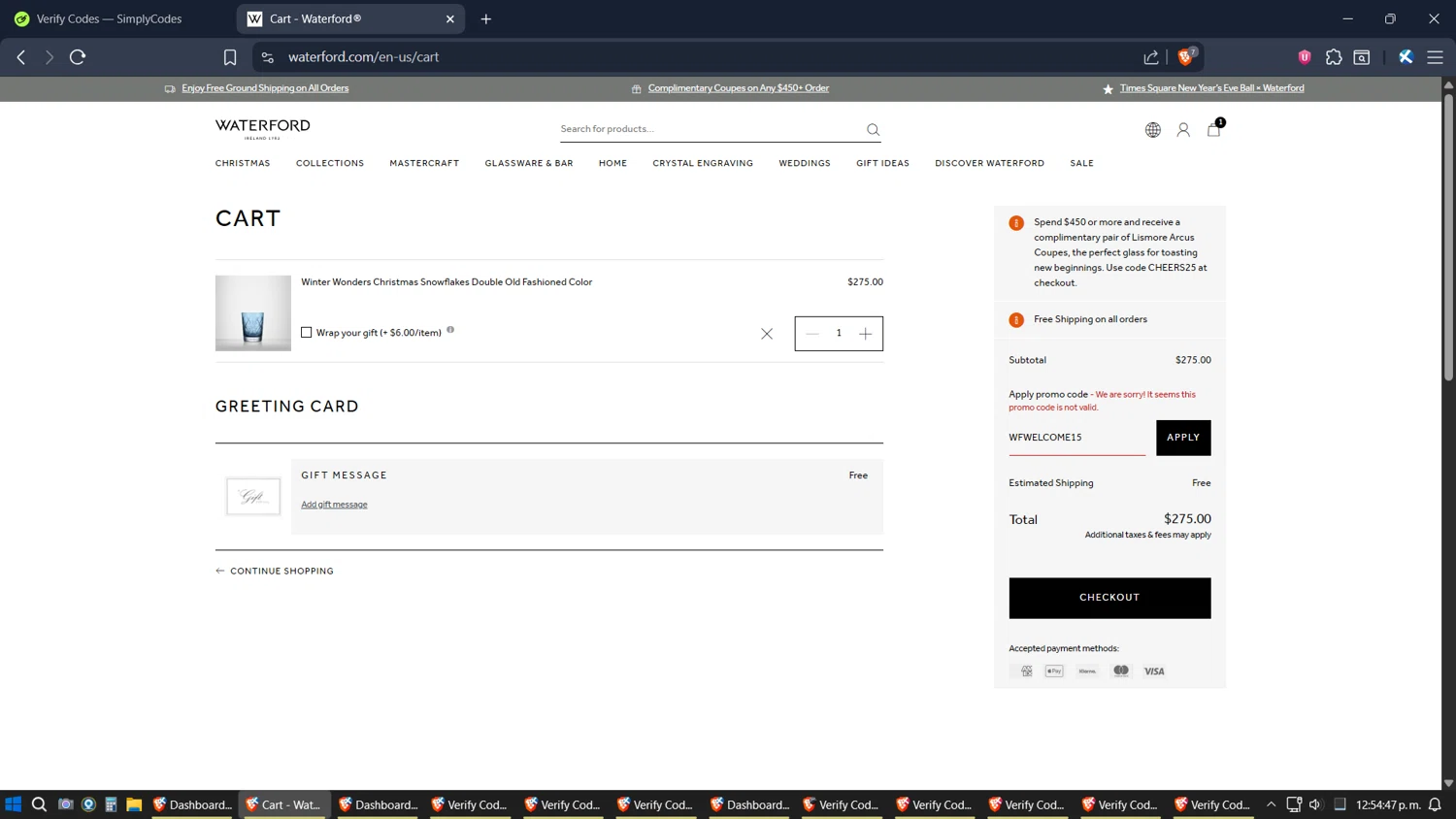The image size is (1456, 819).
Task: Click the APPLY promo code button
Action: [1183, 438]
